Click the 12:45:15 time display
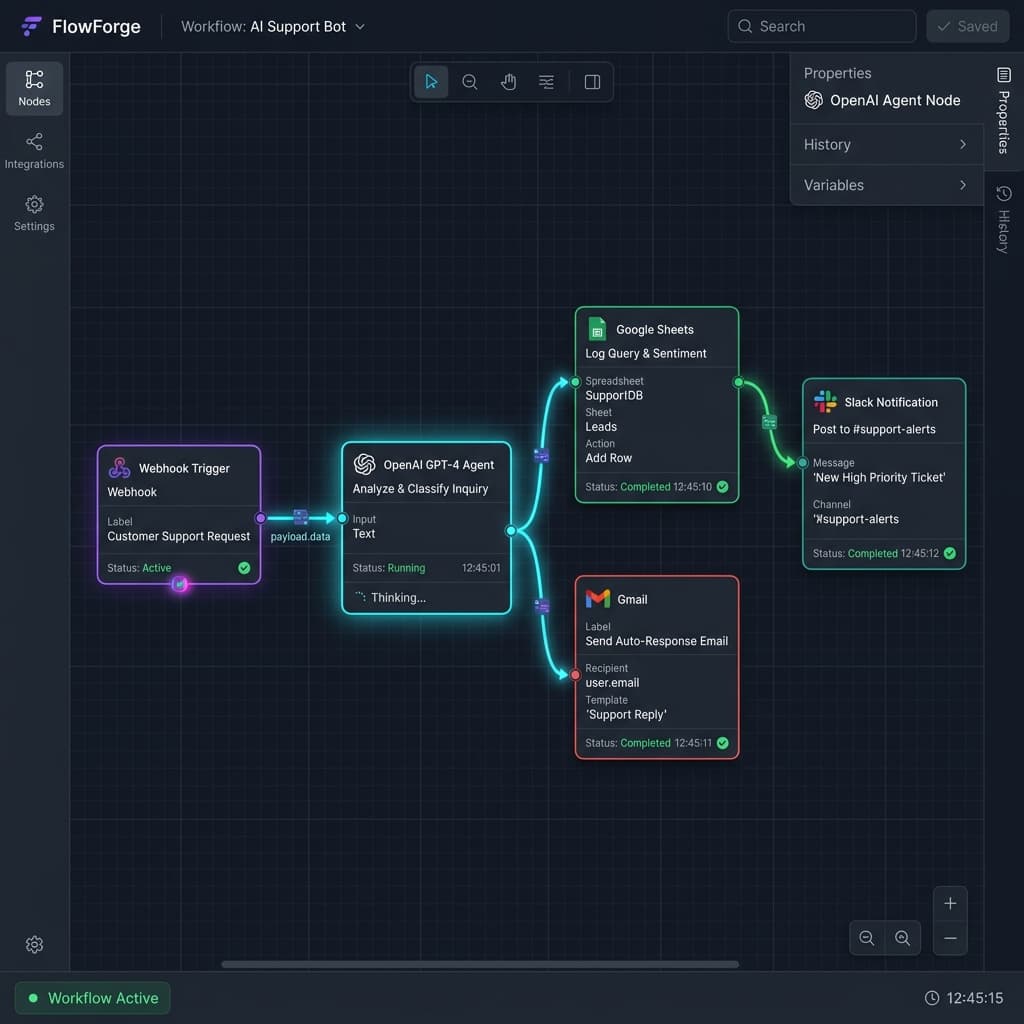Screen dimensions: 1024x1024 pyautogui.click(x=974, y=998)
